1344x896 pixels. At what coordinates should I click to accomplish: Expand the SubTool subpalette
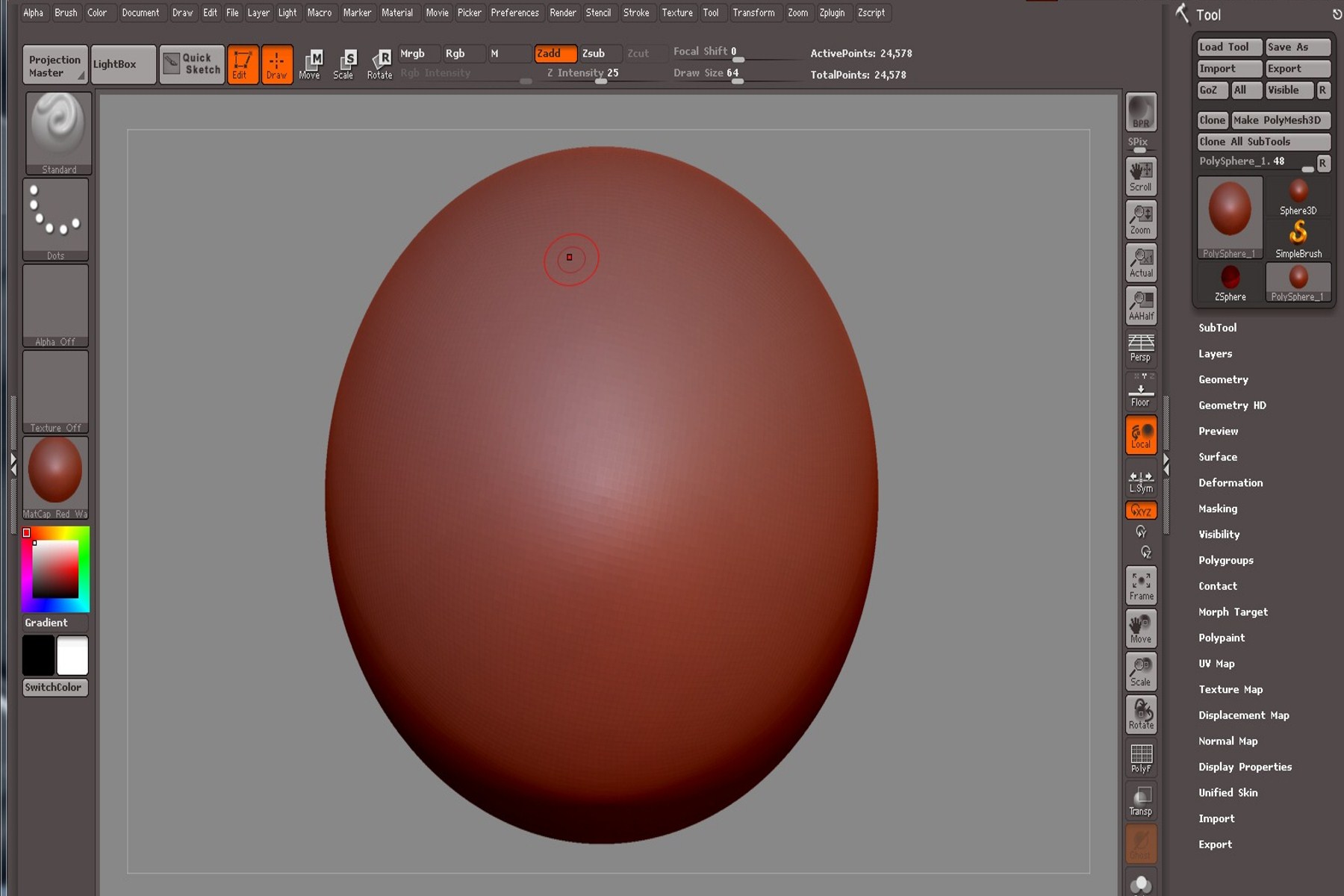click(1219, 327)
